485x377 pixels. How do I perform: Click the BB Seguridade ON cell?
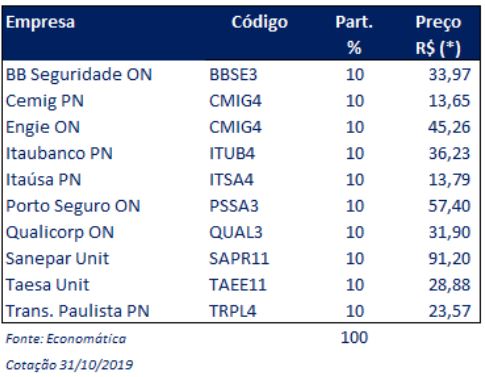coord(79,74)
